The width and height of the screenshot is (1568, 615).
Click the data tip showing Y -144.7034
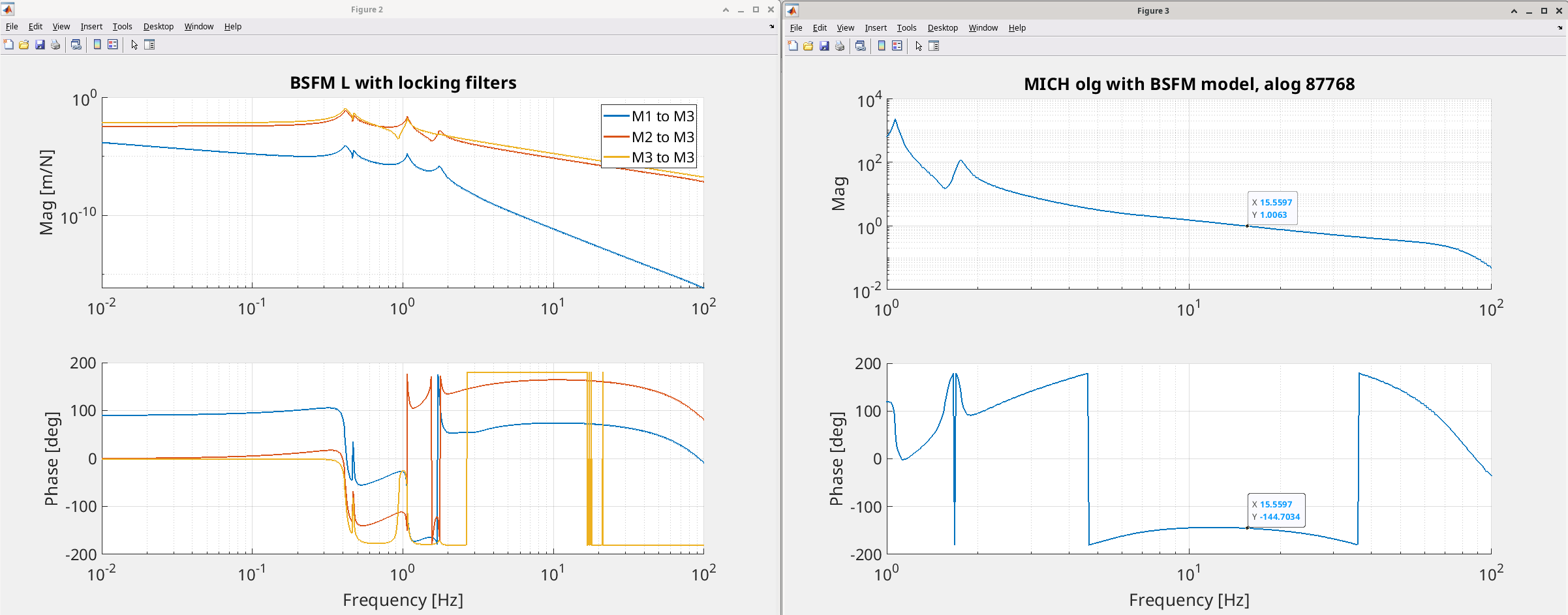pyautogui.click(x=1276, y=511)
